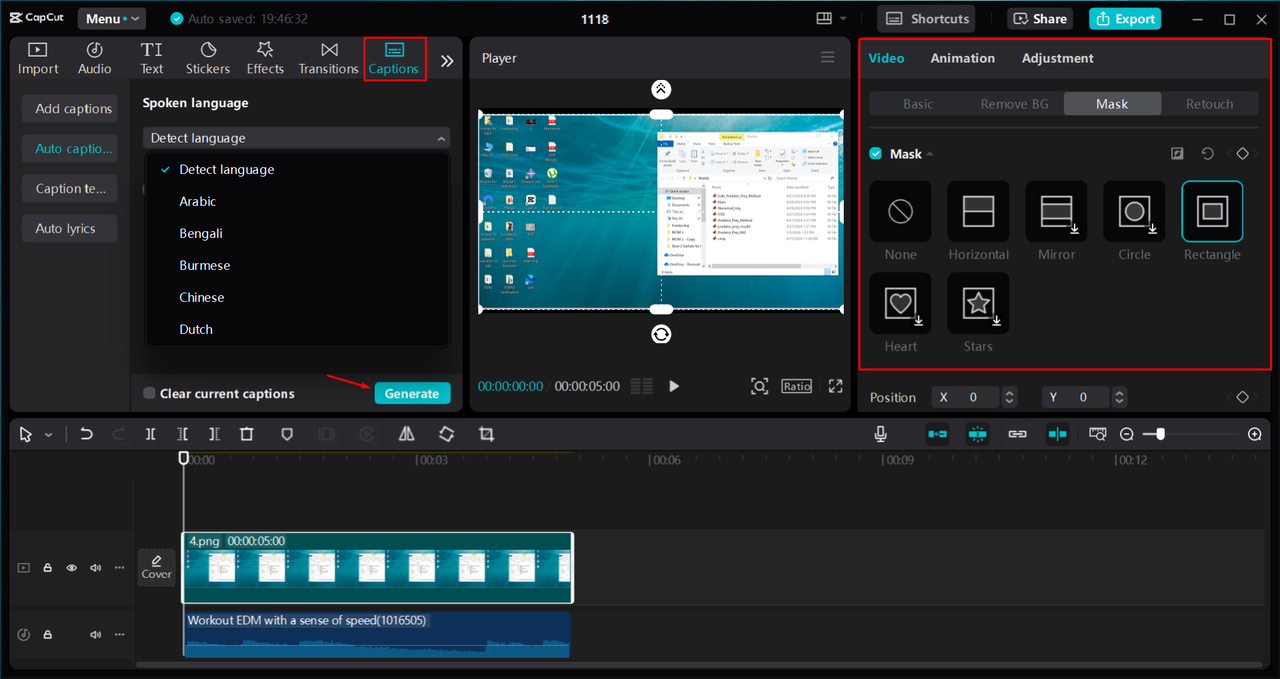The height and width of the screenshot is (679, 1280).
Task: Collapse the Mask section arrow
Action: pyautogui.click(x=930, y=154)
